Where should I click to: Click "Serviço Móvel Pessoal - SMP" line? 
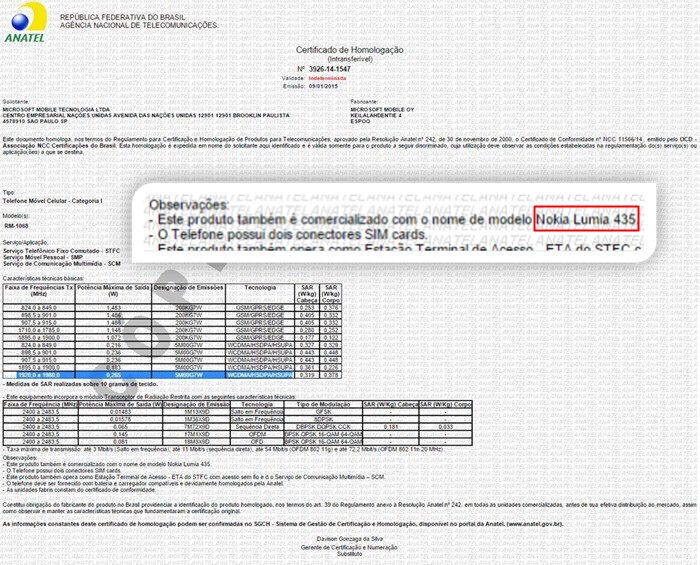pos(43,258)
